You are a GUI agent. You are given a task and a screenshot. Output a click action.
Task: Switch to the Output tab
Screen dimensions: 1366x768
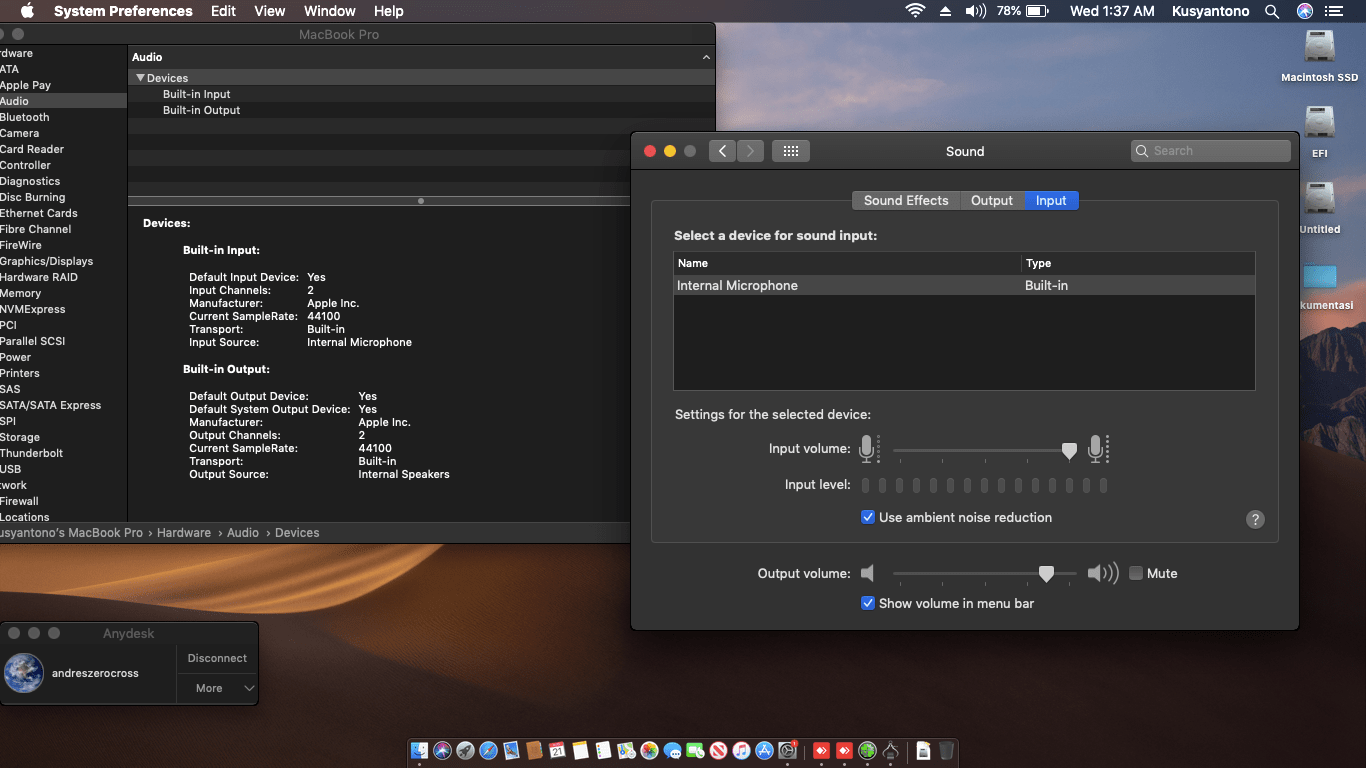click(x=992, y=200)
